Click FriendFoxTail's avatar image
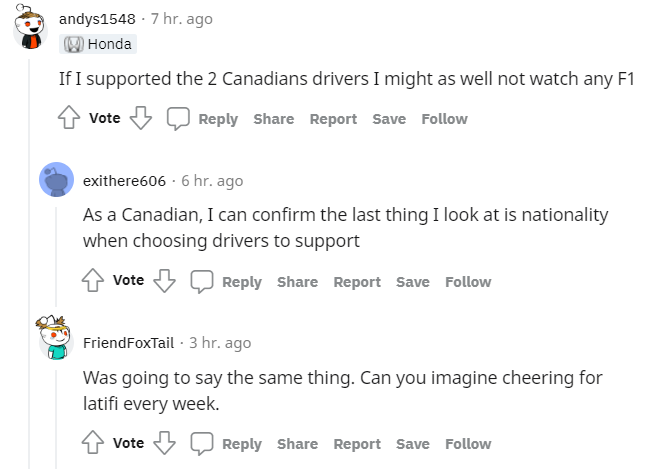Image resolution: width=658 pixels, height=469 pixels. [x=55, y=340]
